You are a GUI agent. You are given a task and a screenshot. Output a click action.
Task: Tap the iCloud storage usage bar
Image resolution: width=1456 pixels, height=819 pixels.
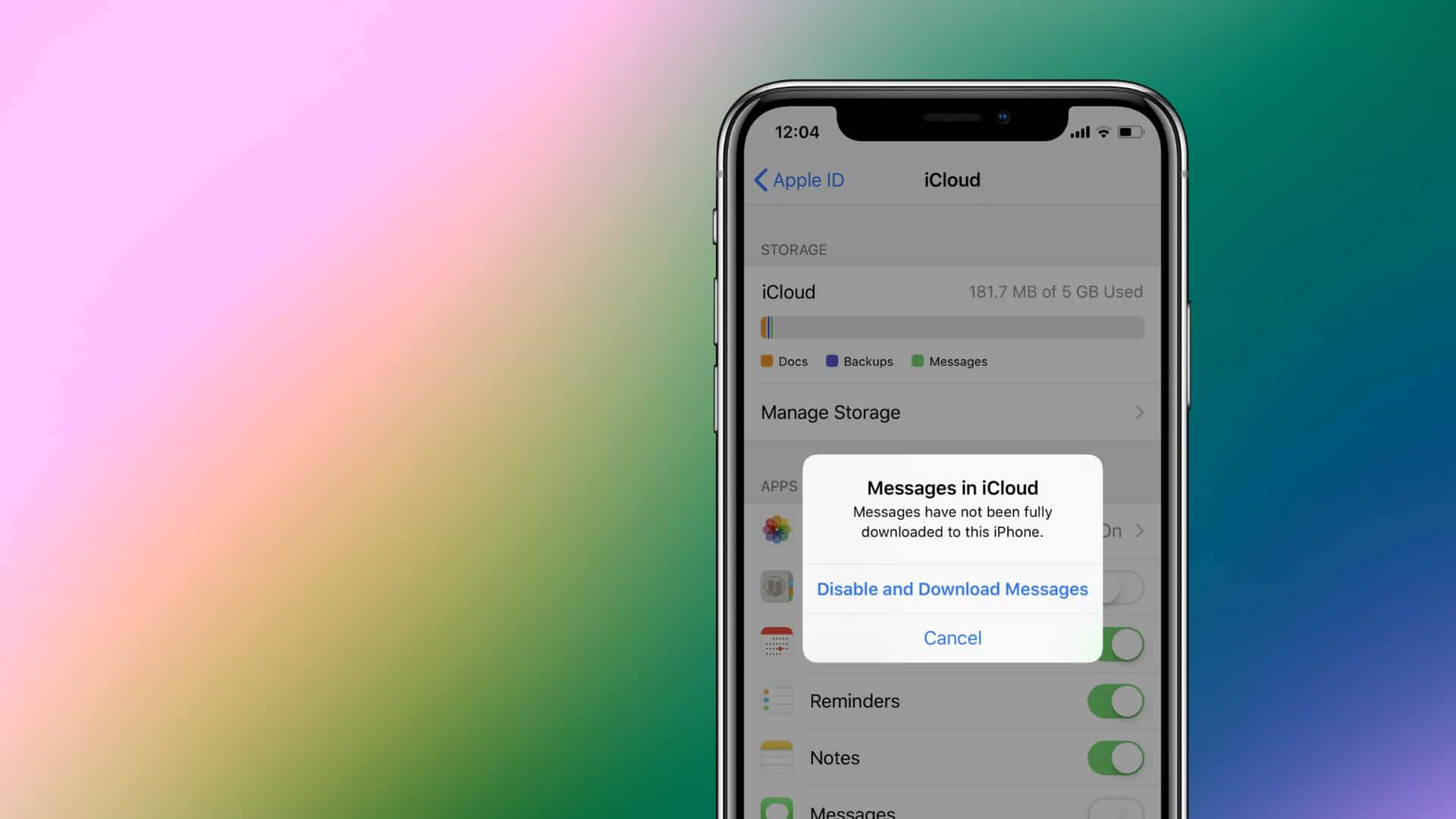click(x=952, y=326)
